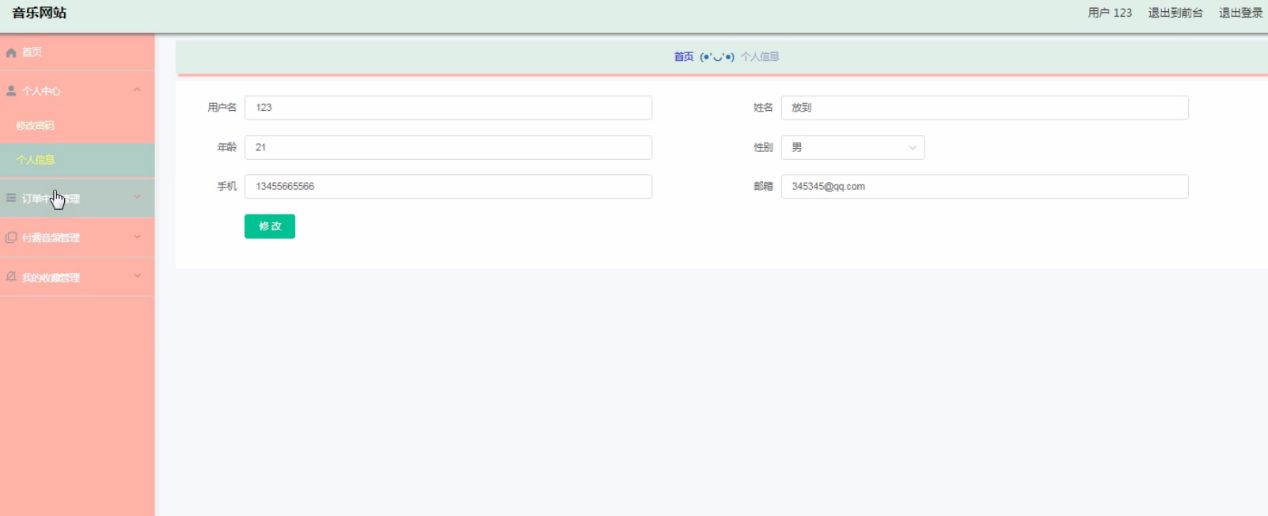Select 个人信息 submenu item

tap(77, 160)
